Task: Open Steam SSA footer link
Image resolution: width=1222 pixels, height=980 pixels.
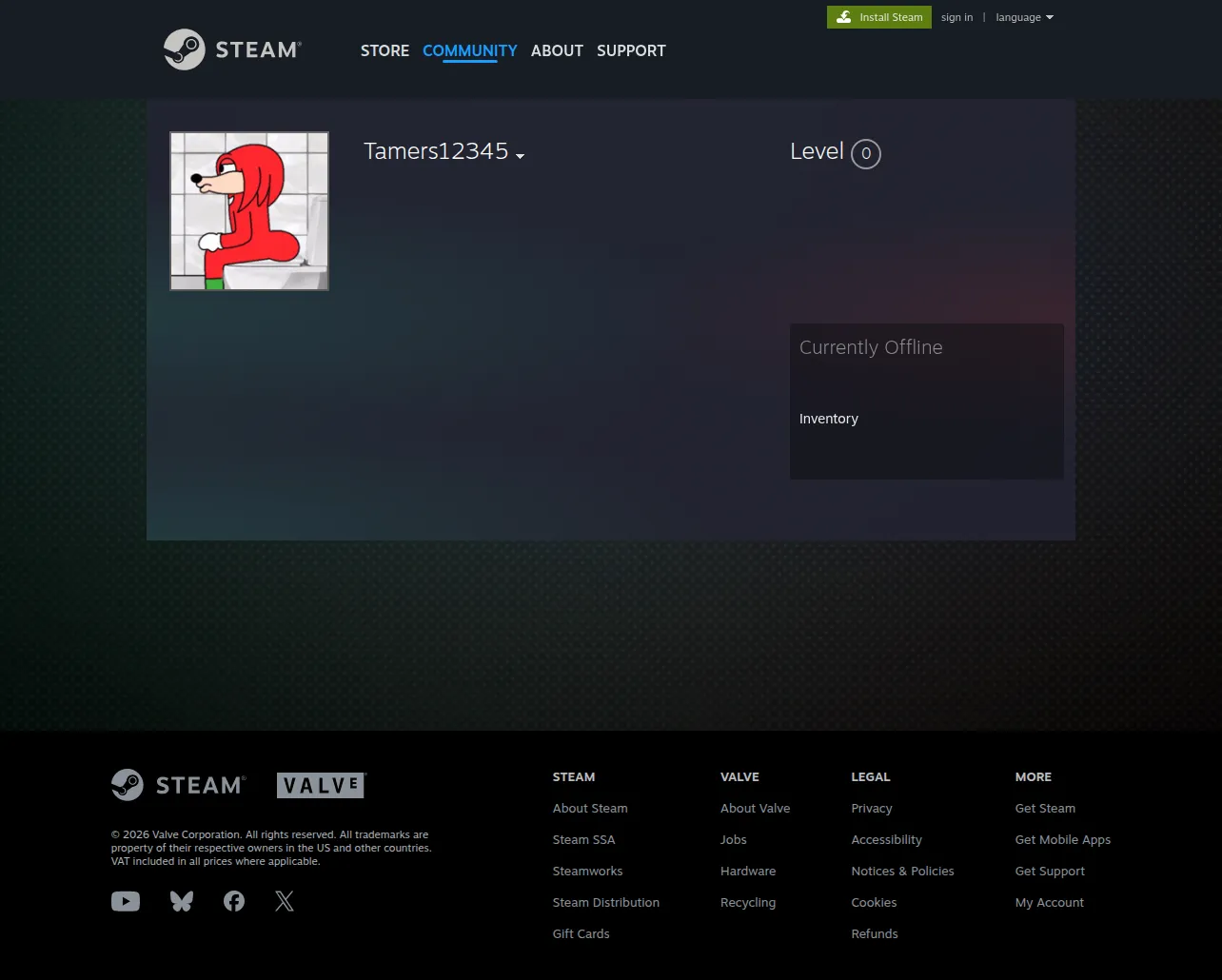Action: tap(584, 839)
